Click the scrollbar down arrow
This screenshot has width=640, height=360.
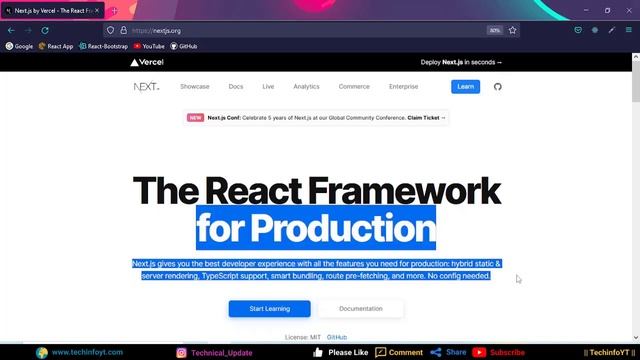pyautogui.click(x=636, y=338)
